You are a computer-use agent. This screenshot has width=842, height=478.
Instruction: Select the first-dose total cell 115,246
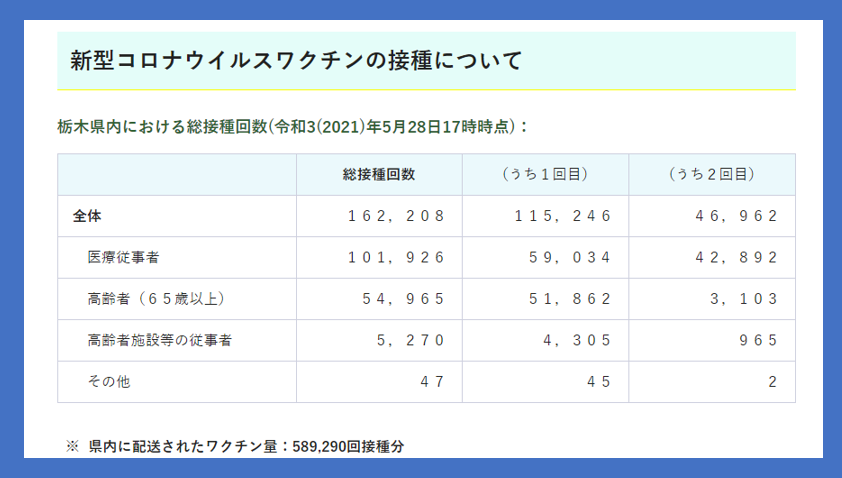pyautogui.click(x=563, y=215)
